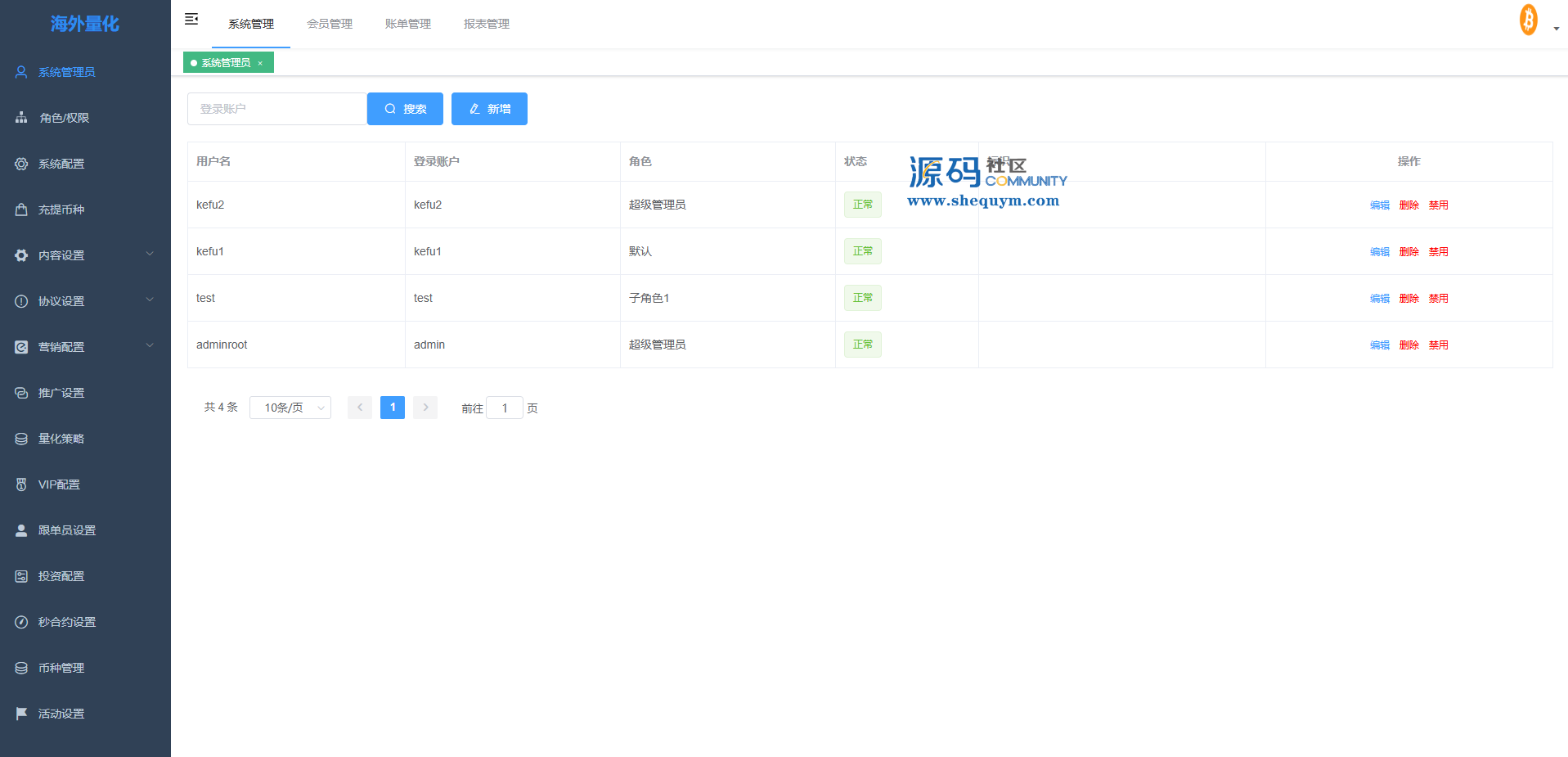Focus the 登录账户 search input field

276,109
